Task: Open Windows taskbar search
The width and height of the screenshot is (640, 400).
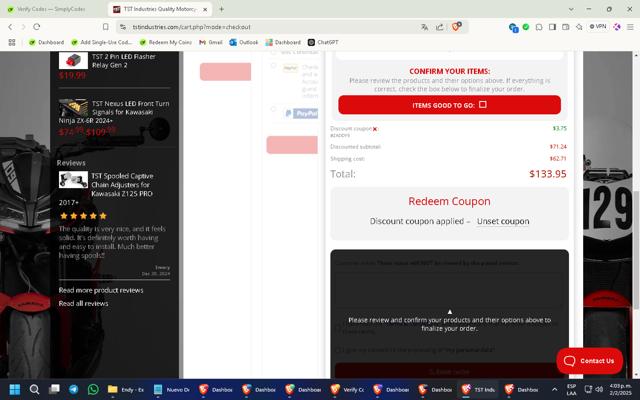Action: tap(34, 389)
